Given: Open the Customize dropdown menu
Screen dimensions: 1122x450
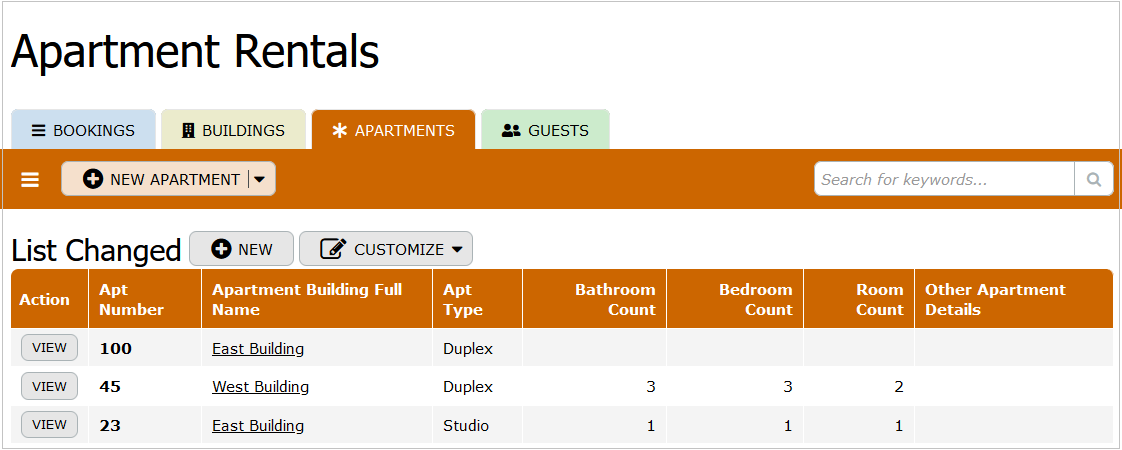Looking at the screenshot, I should 386,250.
